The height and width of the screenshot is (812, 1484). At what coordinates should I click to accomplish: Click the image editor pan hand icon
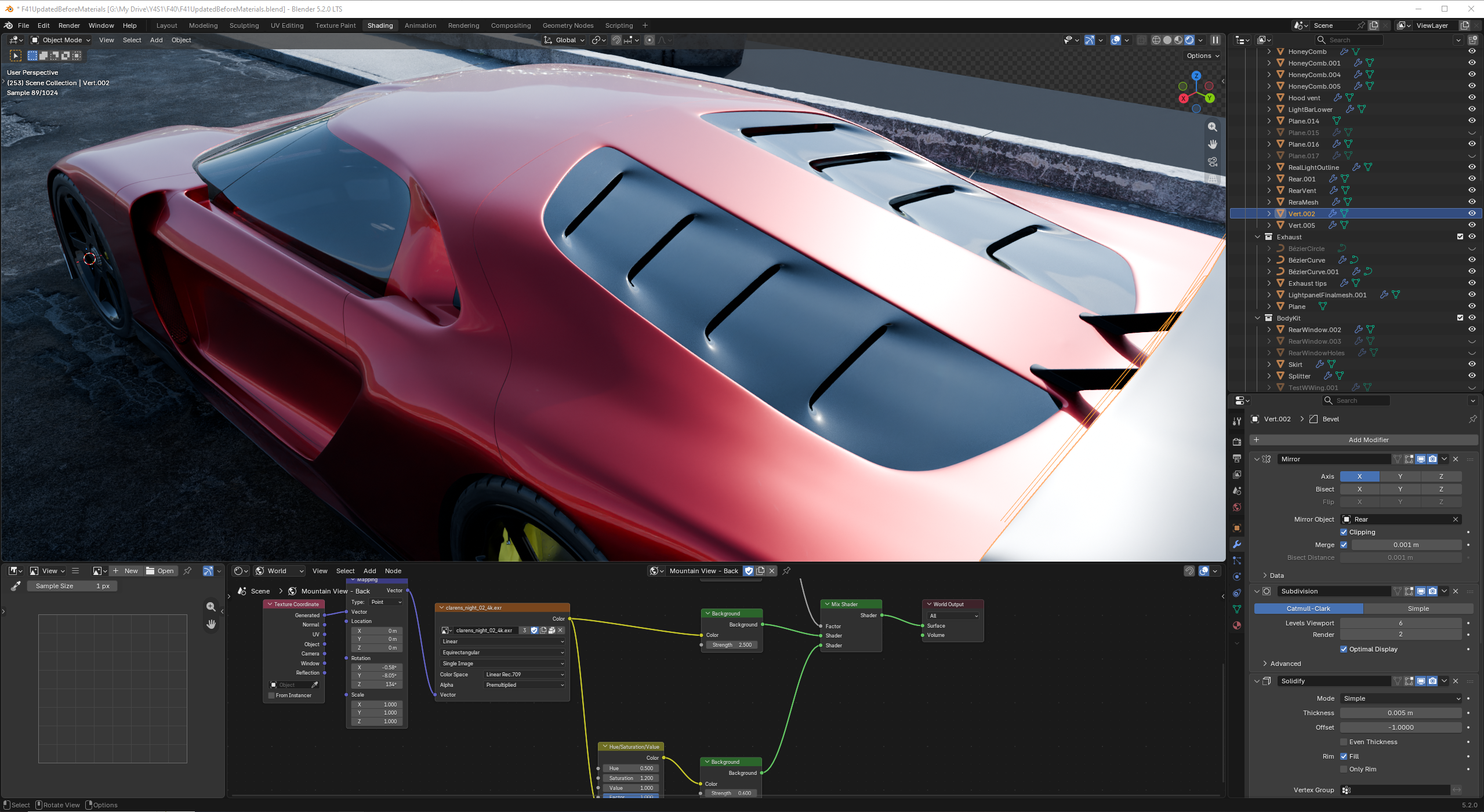211,624
